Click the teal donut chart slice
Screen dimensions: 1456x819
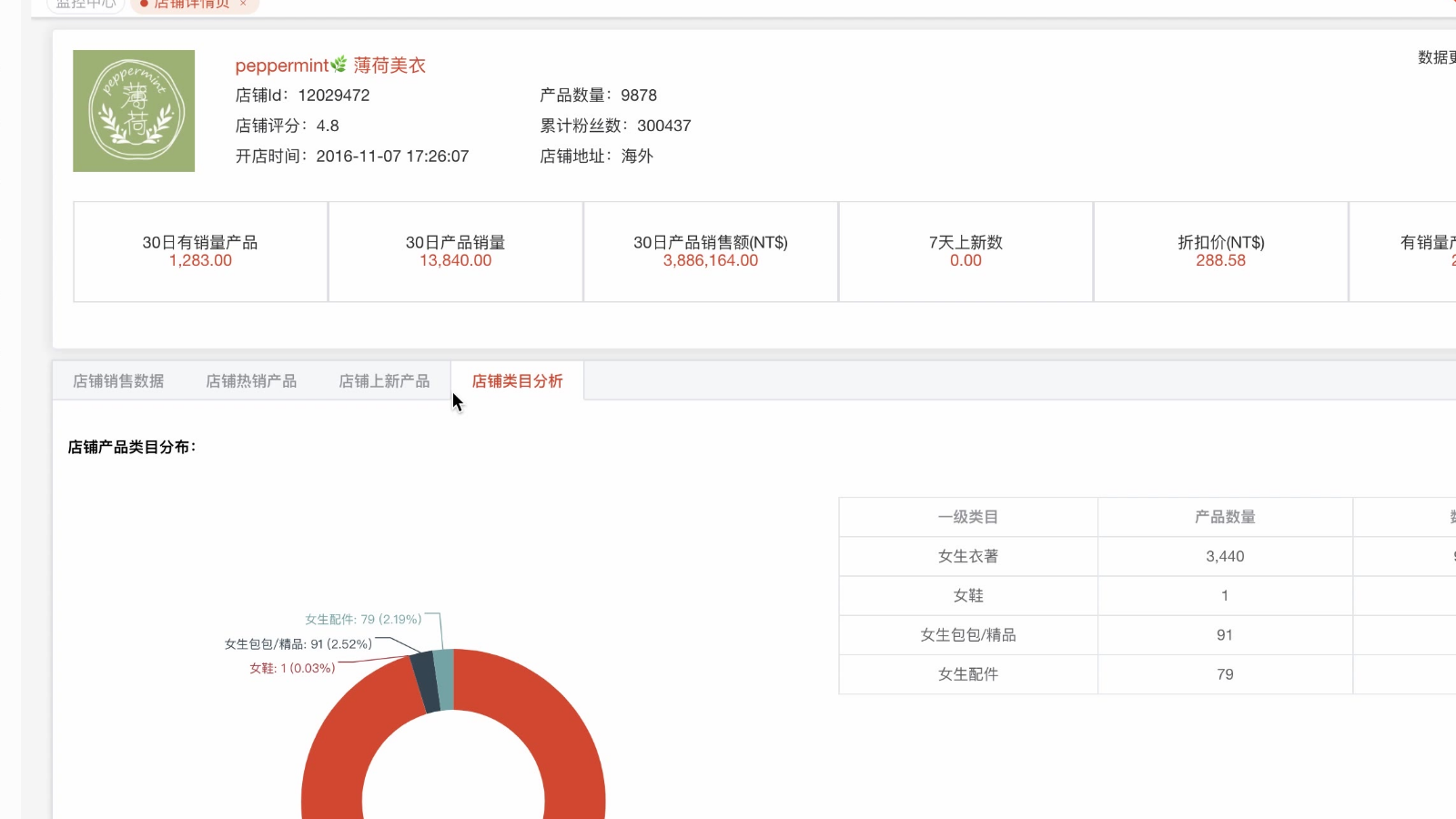[444, 679]
